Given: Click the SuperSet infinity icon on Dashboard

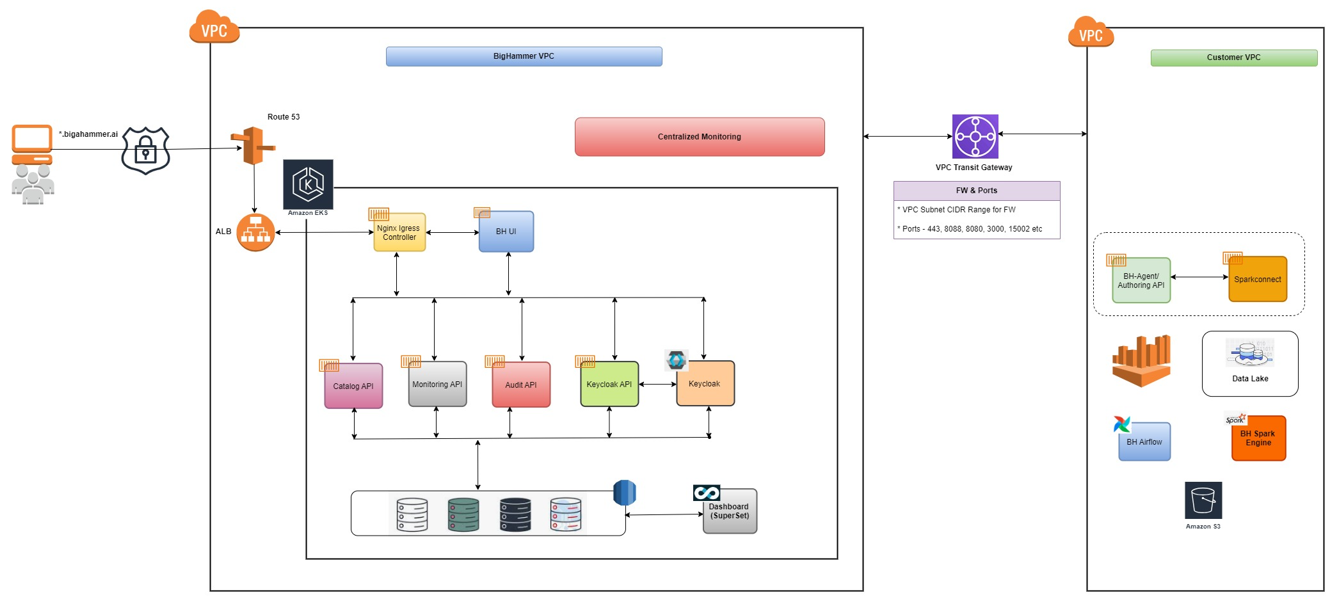Looking at the screenshot, I should point(705,491).
